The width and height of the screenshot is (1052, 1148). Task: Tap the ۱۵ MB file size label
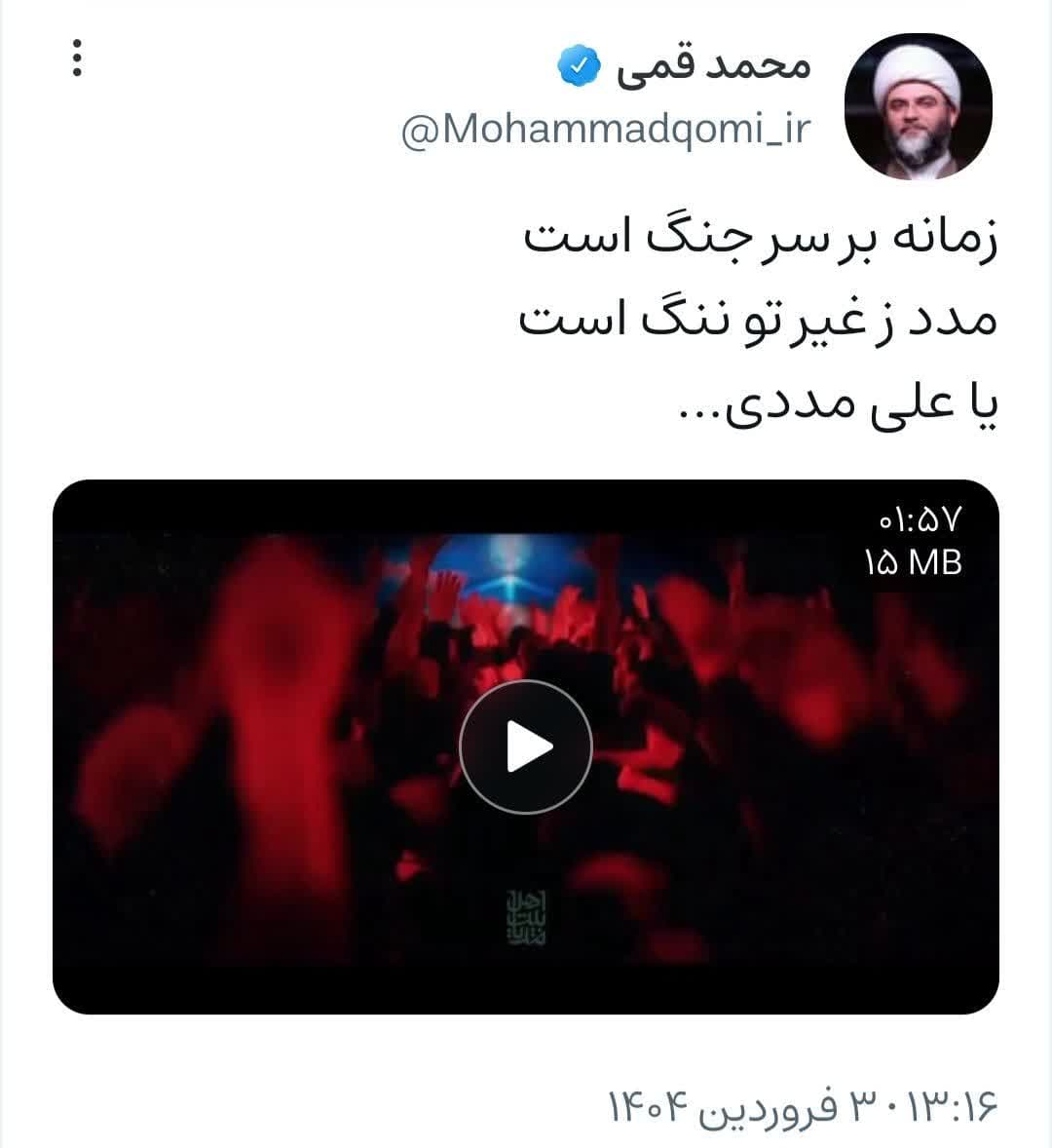coord(914,563)
